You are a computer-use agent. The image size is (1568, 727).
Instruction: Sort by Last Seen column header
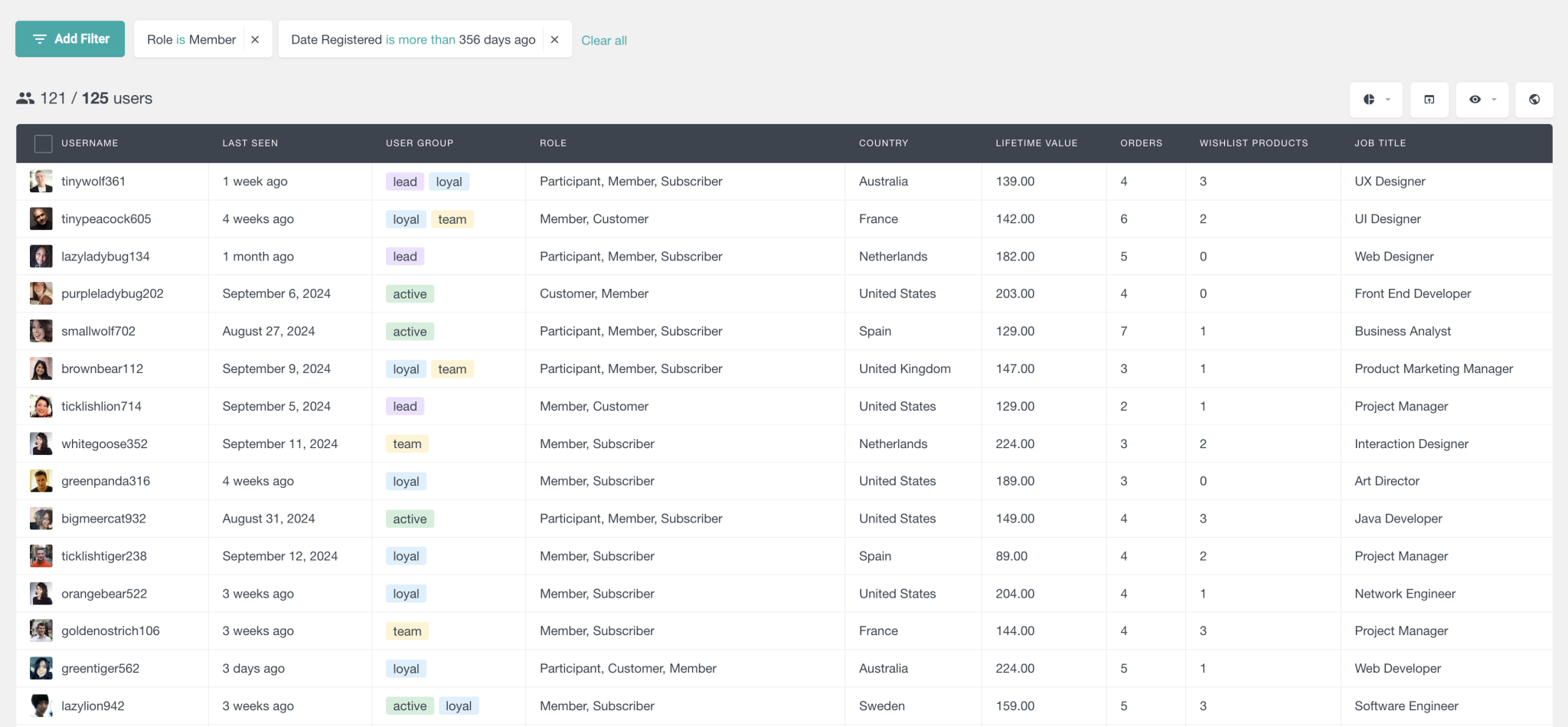pyautogui.click(x=250, y=143)
